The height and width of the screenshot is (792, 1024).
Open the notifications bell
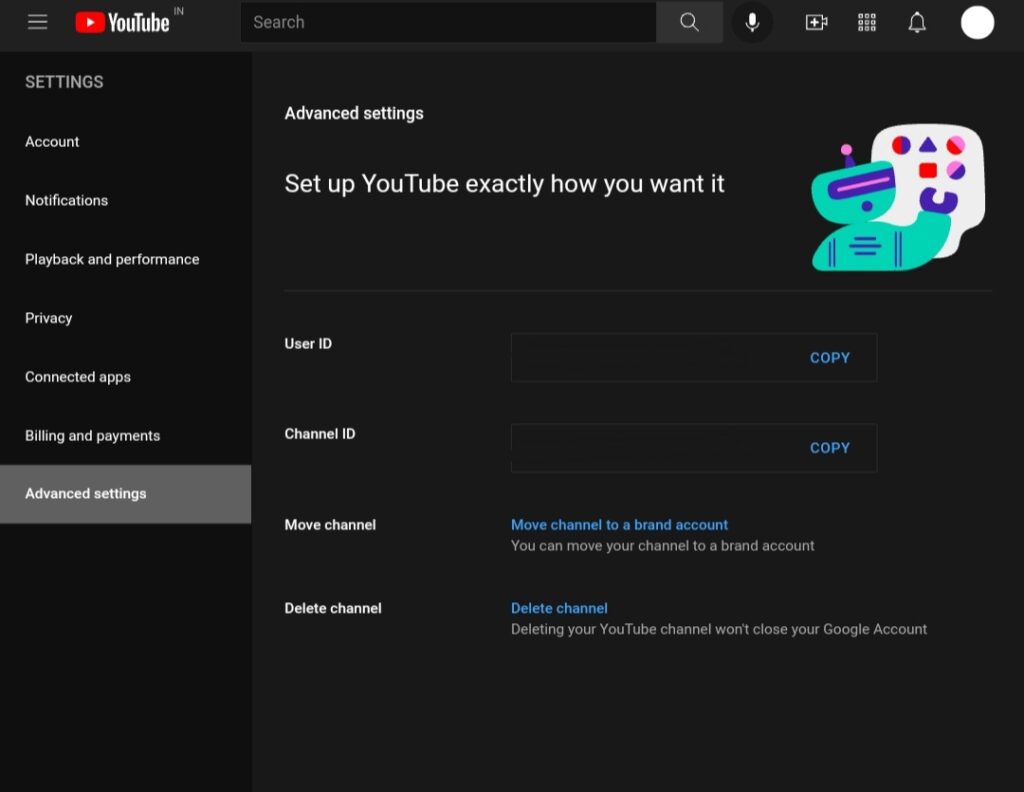pos(917,22)
